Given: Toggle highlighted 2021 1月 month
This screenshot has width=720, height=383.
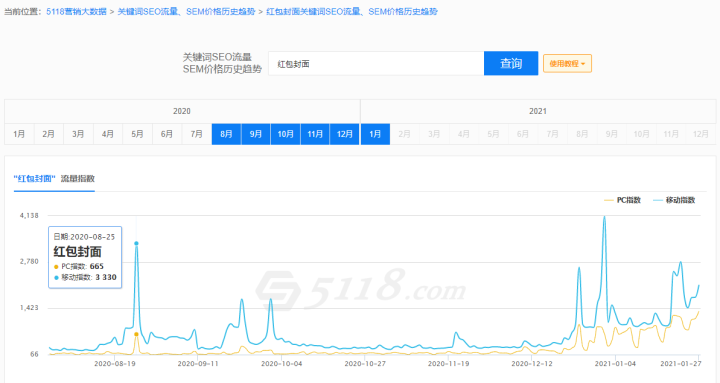Looking at the screenshot, I should pyautogui.click(x=376, y=134).
